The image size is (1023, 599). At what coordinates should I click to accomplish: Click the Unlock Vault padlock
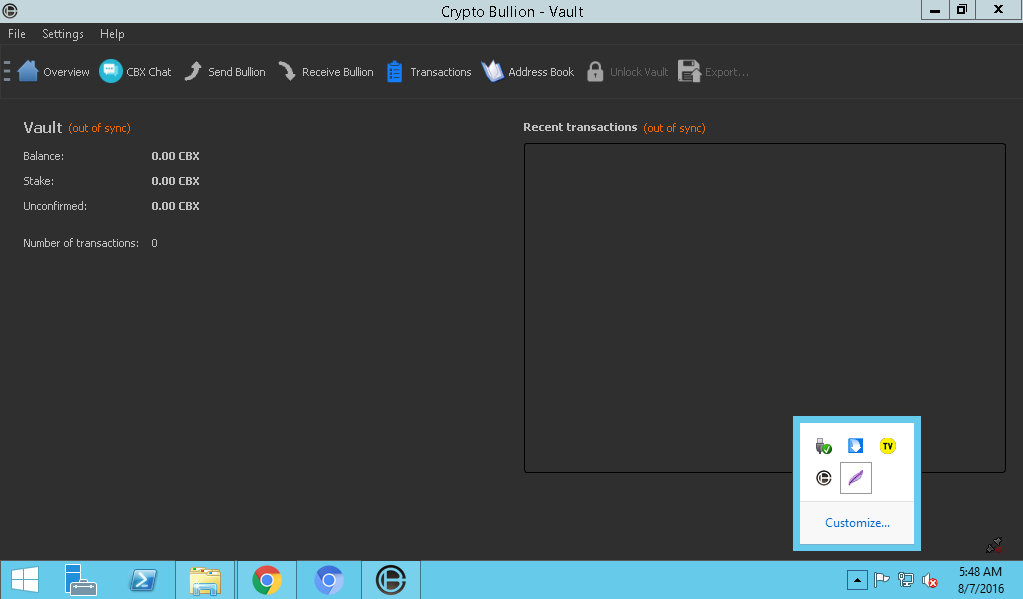tap(594, 72)
